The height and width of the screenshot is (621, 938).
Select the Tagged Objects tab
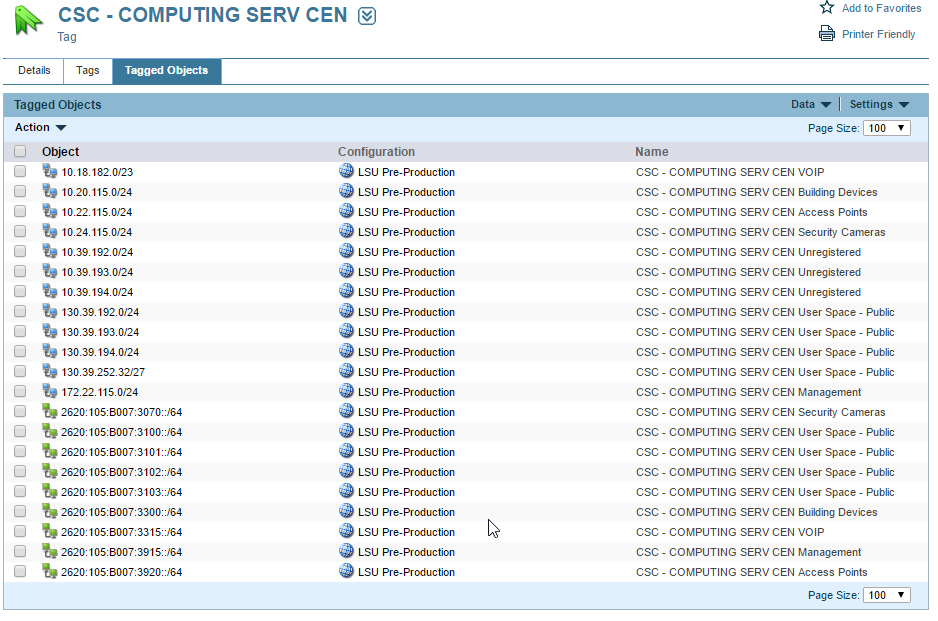(x=166, y=71)
